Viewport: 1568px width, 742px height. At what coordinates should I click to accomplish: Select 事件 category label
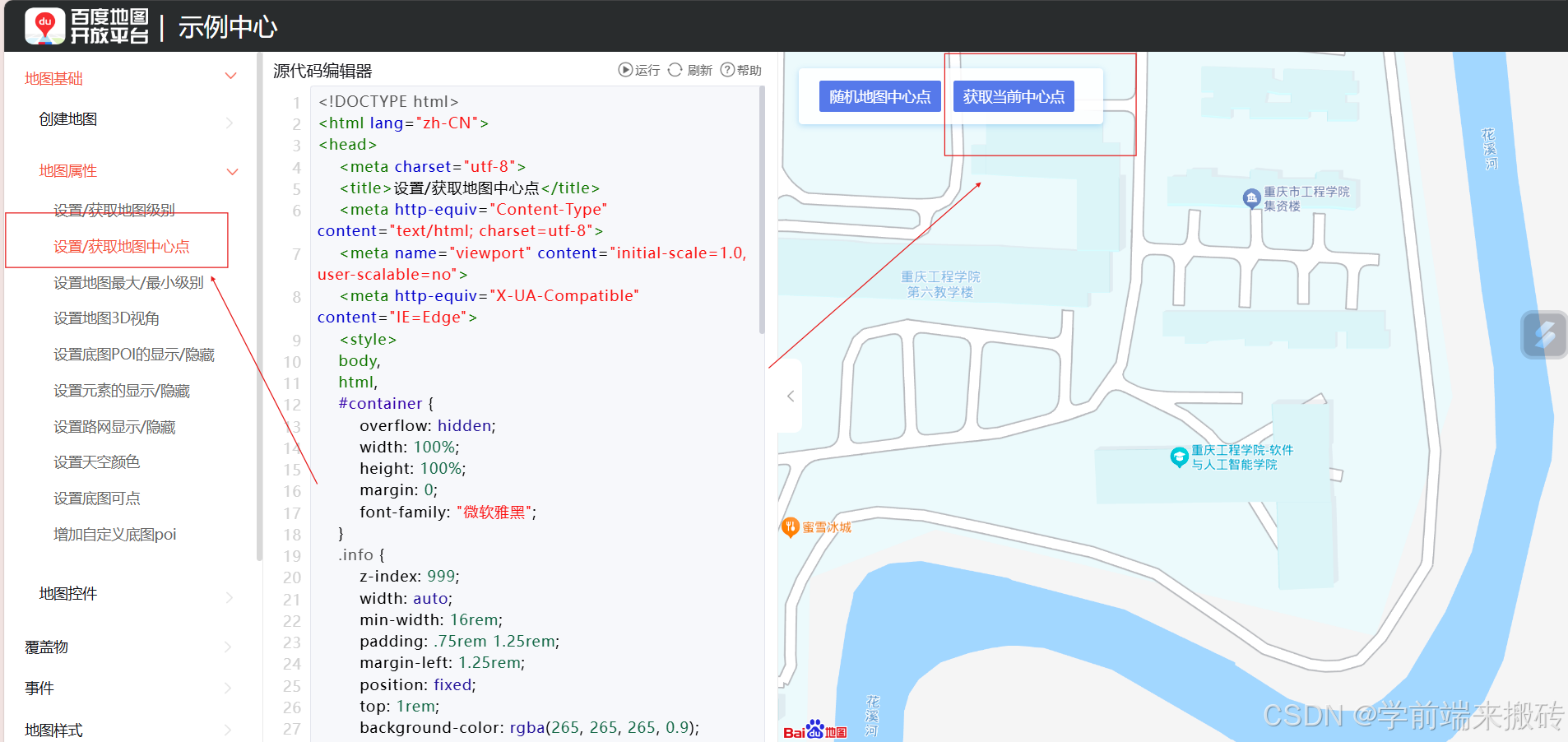coord(39,689)
